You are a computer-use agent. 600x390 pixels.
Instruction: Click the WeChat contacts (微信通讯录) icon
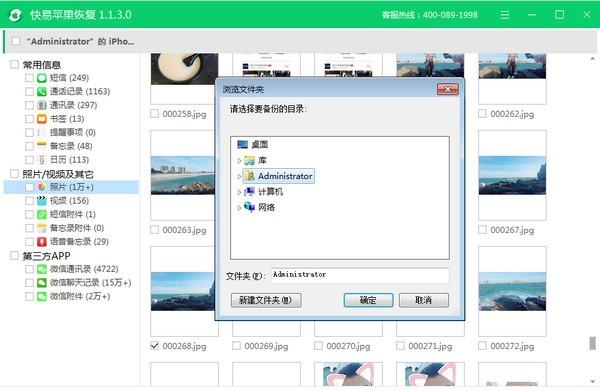pos(42,269)
